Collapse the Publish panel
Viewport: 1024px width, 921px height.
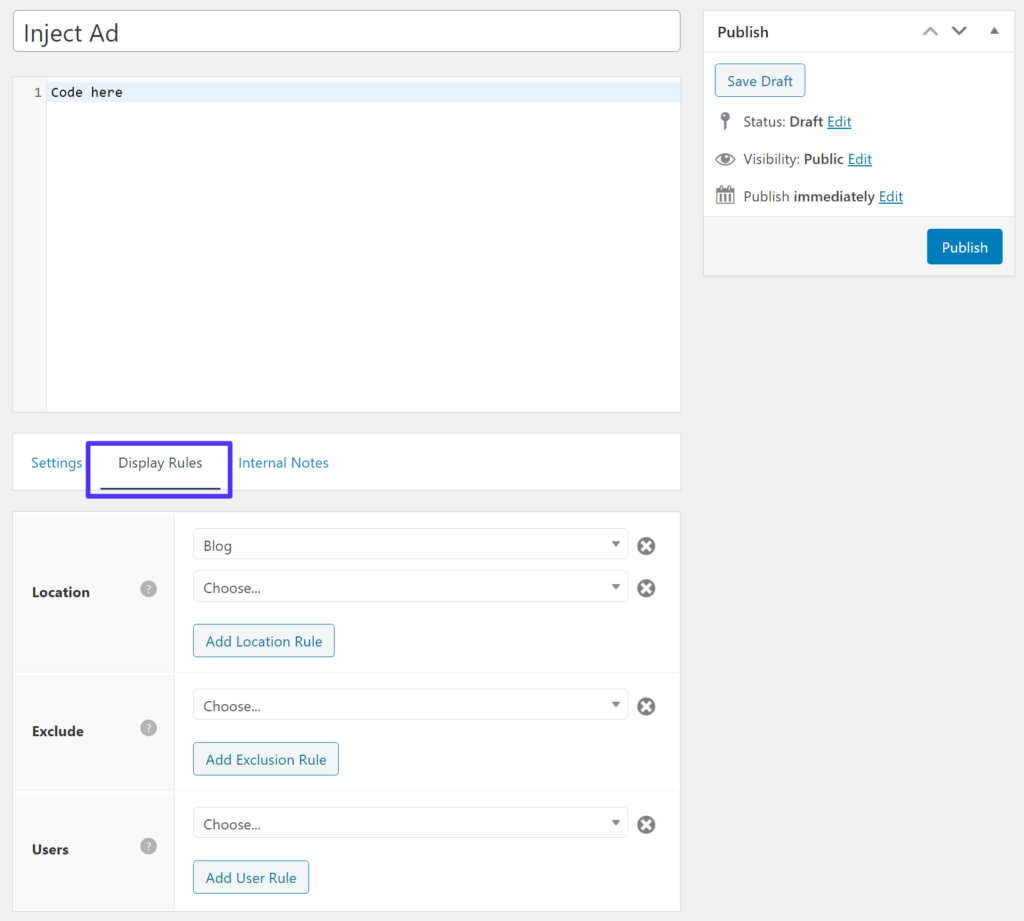(x=993, y=31)
